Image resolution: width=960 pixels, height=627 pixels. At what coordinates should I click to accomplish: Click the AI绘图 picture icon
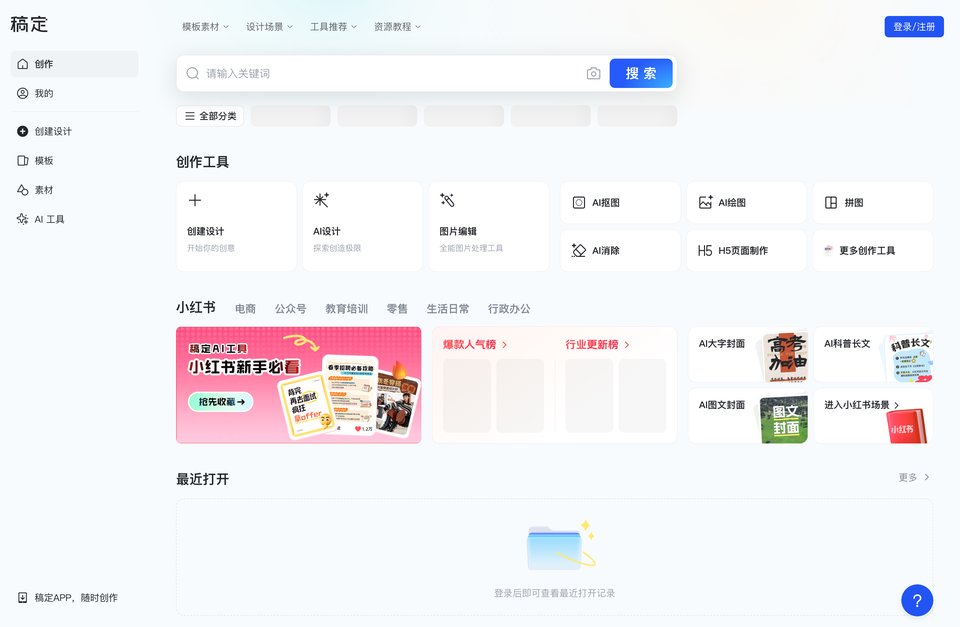click(705, 202)
